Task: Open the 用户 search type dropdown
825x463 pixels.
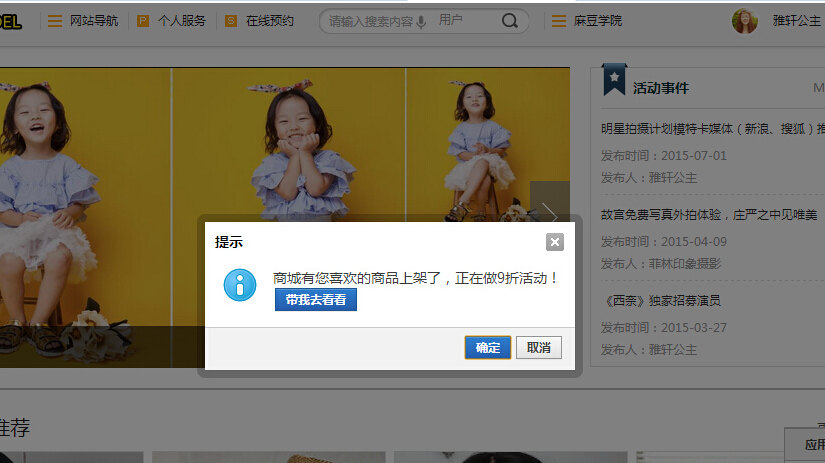Action: (451, 20)
